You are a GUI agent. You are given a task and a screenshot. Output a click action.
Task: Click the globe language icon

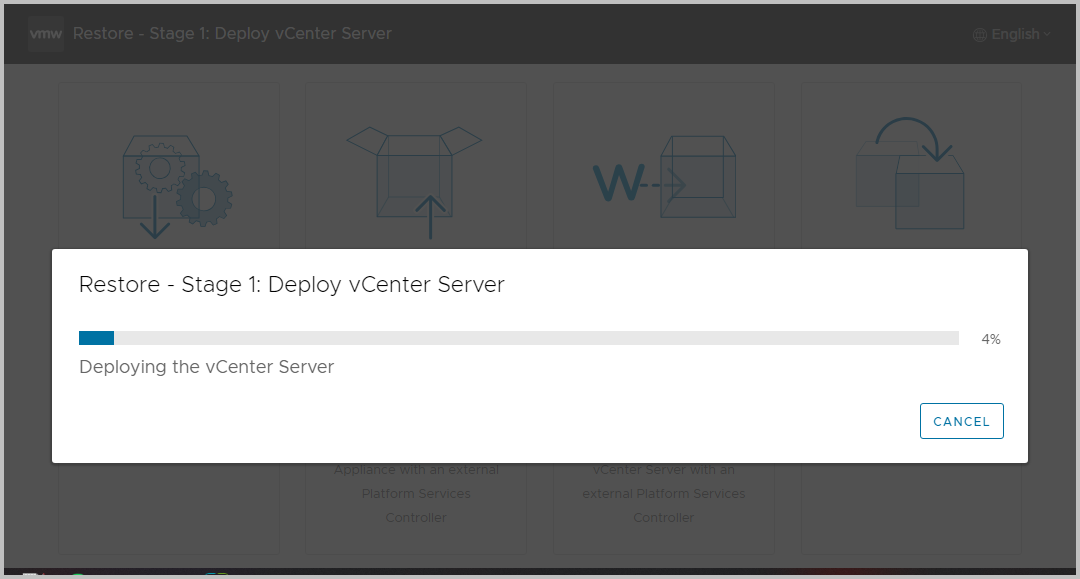pyautogui.click(x=978, y=33)
